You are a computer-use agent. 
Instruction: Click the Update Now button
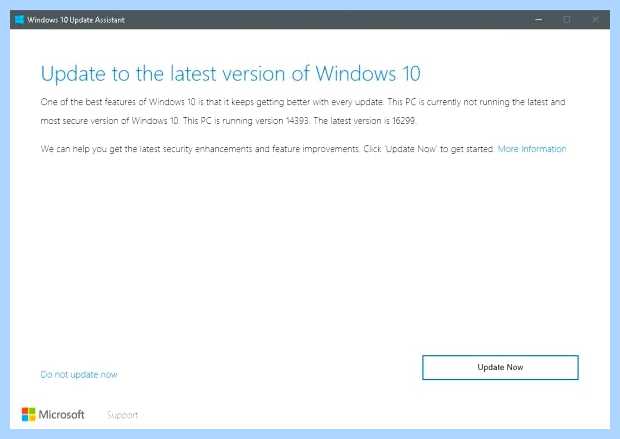pyautogui.click(x=500, y=367)
